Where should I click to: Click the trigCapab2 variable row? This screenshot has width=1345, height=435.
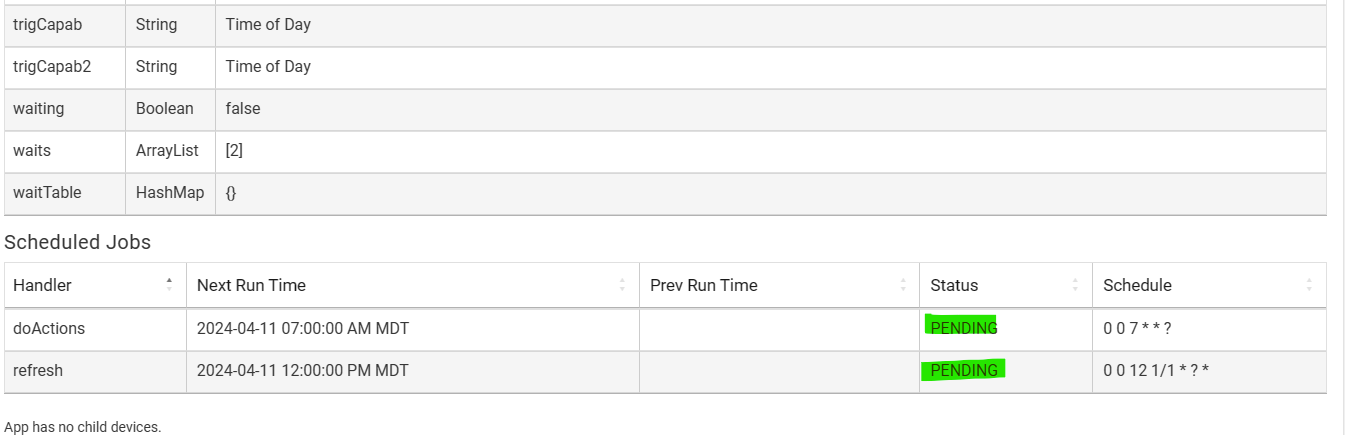(665, 67)
